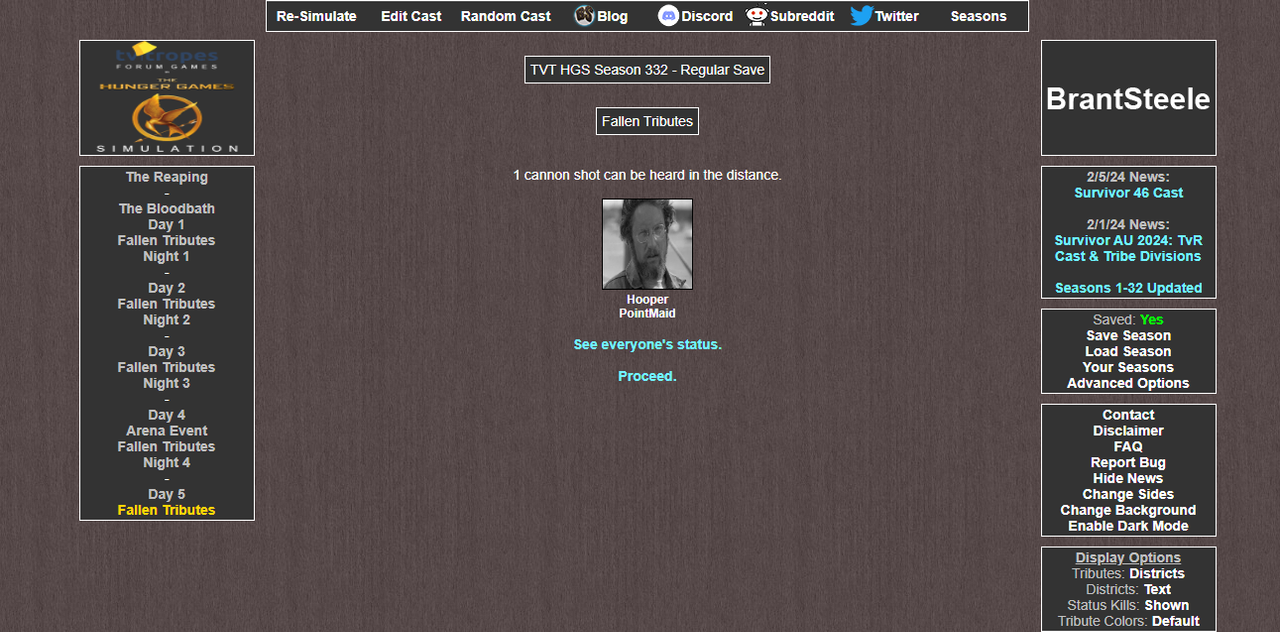
Task: Click the Discord logo icon
Action: [x=668, y=16]
